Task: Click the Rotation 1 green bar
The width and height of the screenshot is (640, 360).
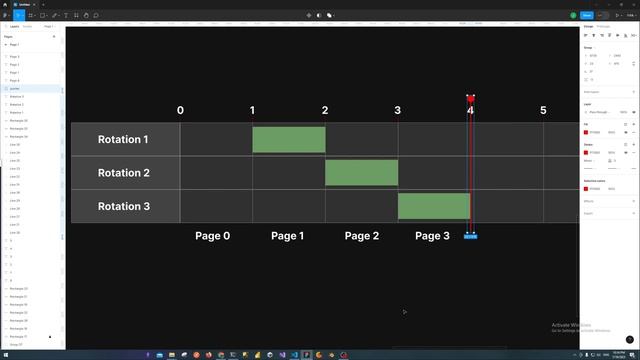Action: click(289, 140)
